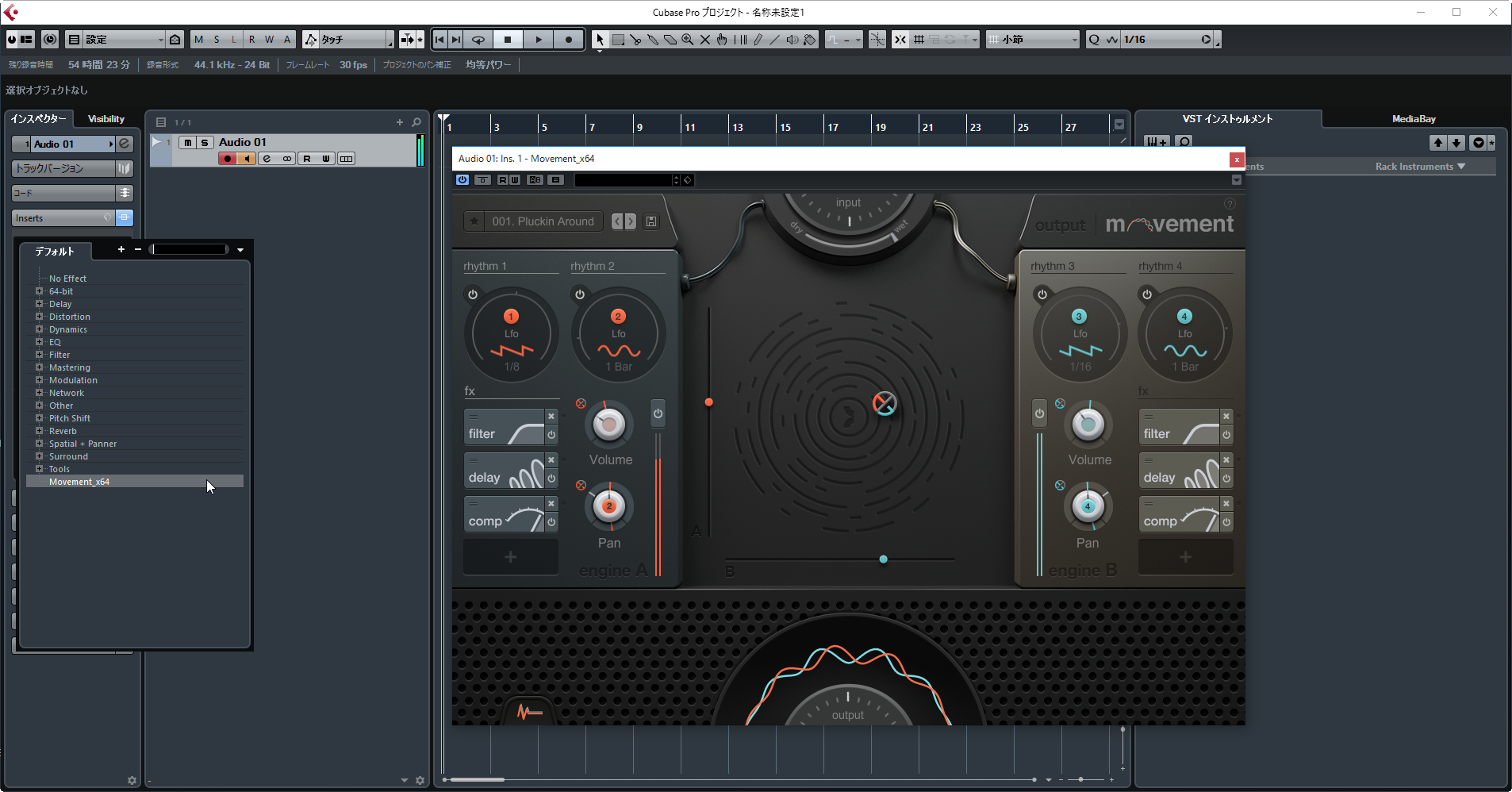
Task: Click engine B comp effect slot
Action: tap(1179, 514)
